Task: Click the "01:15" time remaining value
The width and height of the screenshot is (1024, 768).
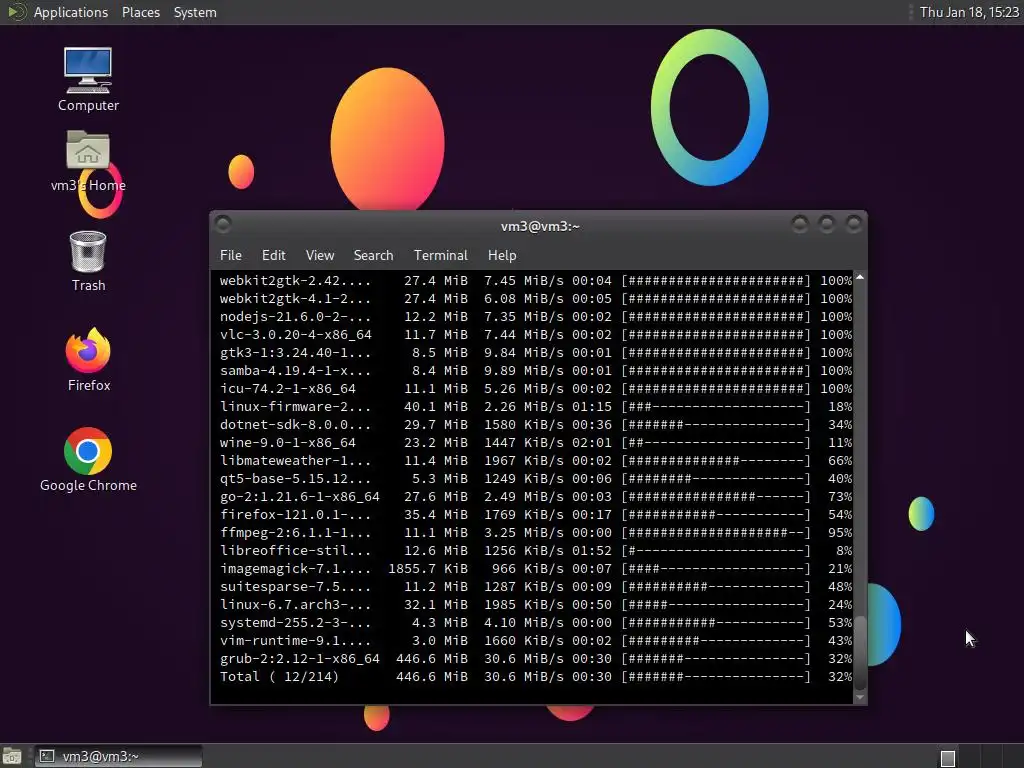Action: tap(592, 407)
